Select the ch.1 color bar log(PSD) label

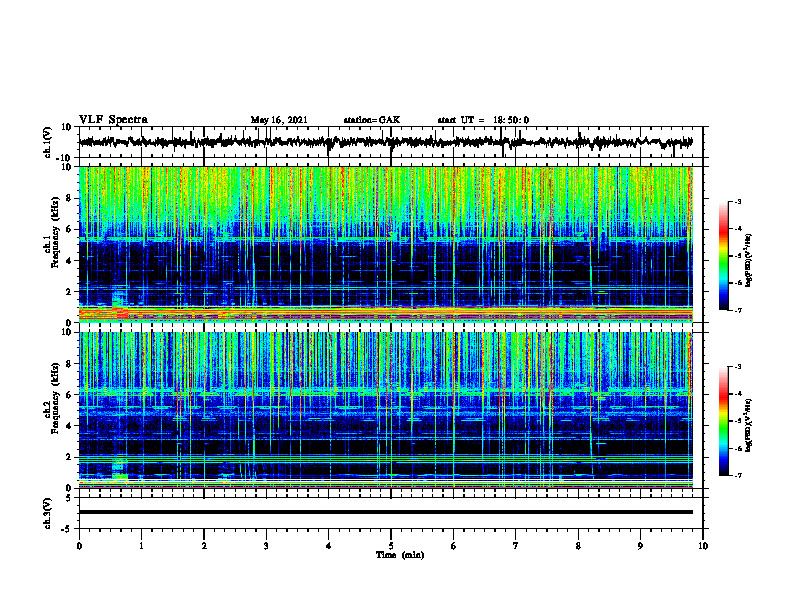tap(748, 261)
